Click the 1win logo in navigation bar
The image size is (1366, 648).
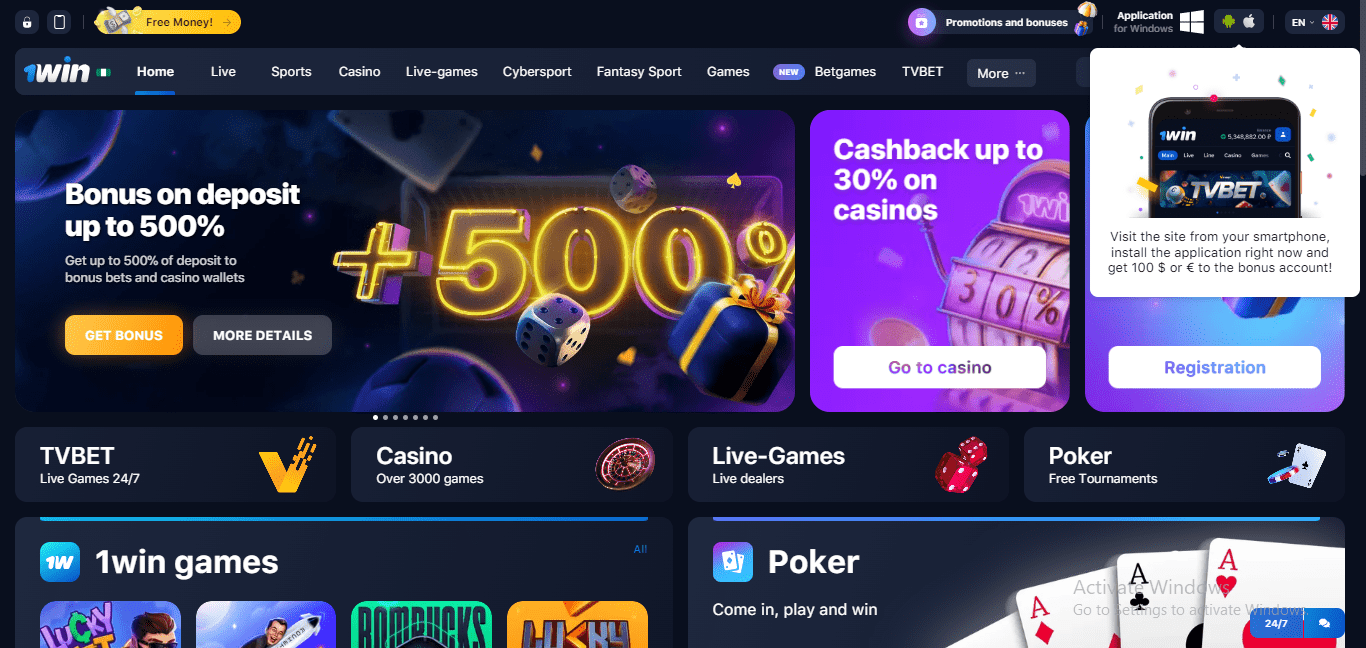point(57,72)
